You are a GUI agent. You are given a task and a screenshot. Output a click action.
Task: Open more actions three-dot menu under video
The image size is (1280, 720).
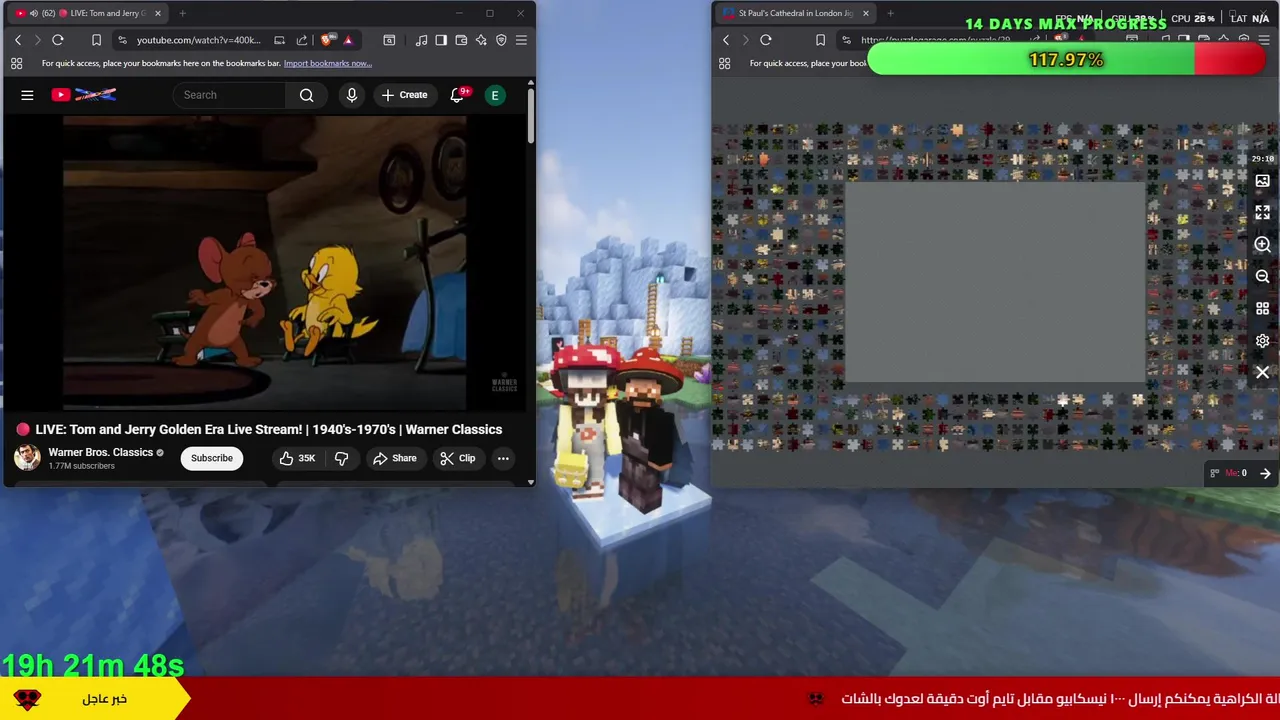pyautogui.click(x=503, y=458)
